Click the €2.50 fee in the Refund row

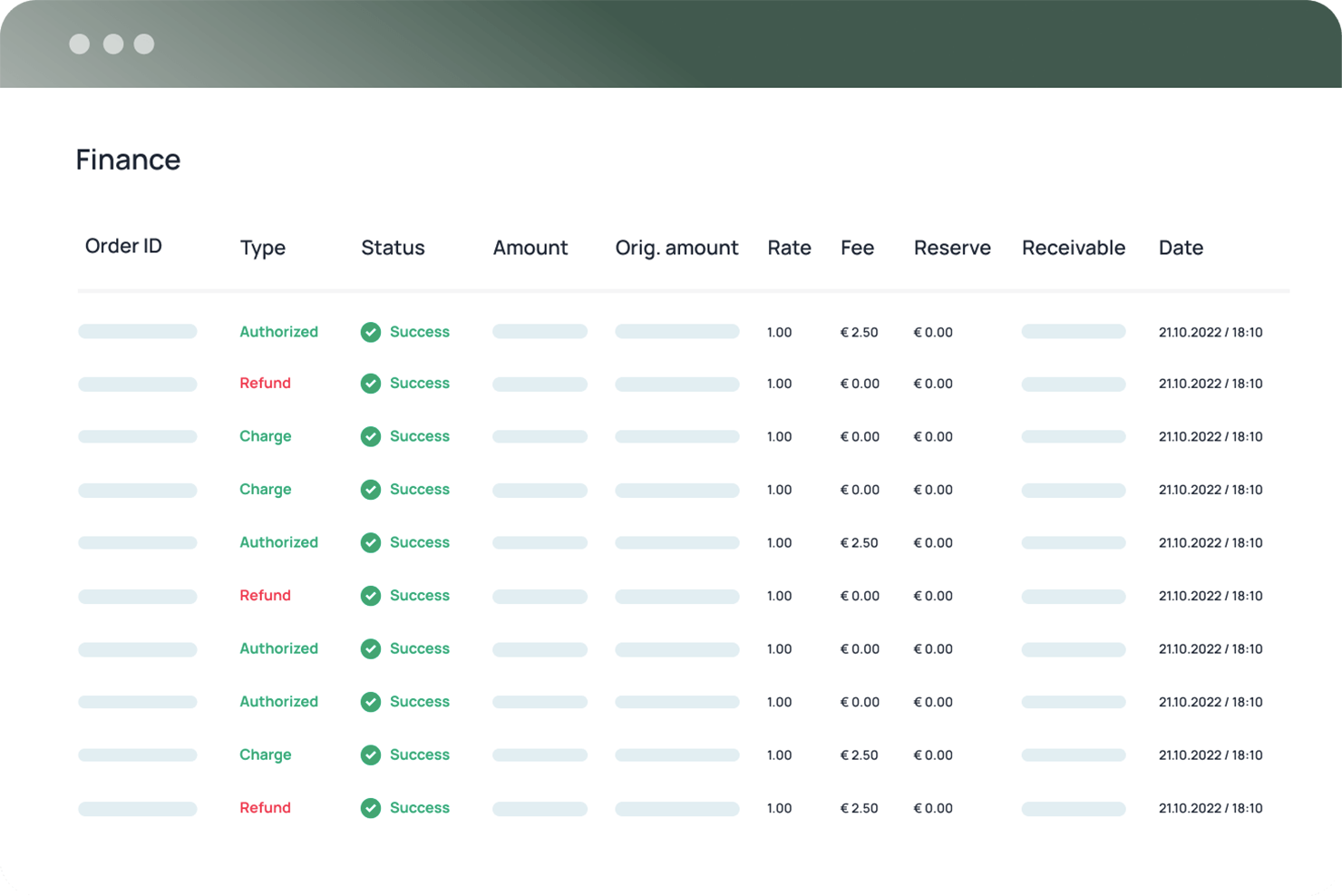tap(860, 808)
